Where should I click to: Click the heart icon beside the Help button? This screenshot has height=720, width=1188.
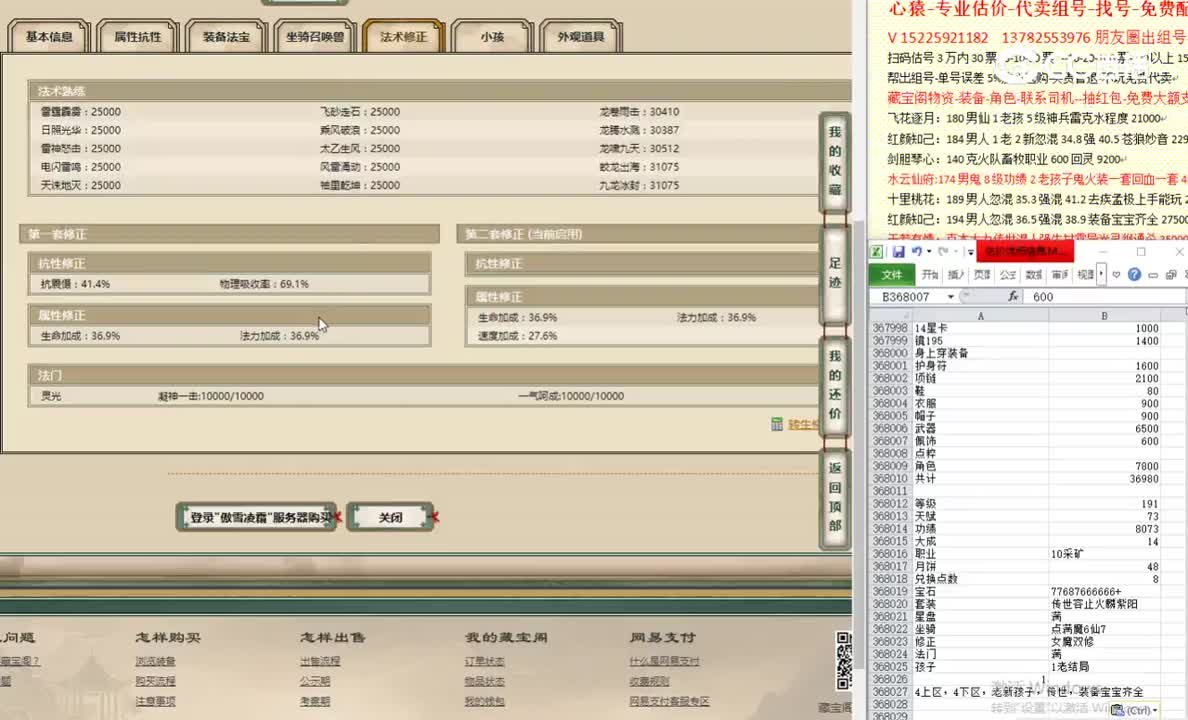1115,274
